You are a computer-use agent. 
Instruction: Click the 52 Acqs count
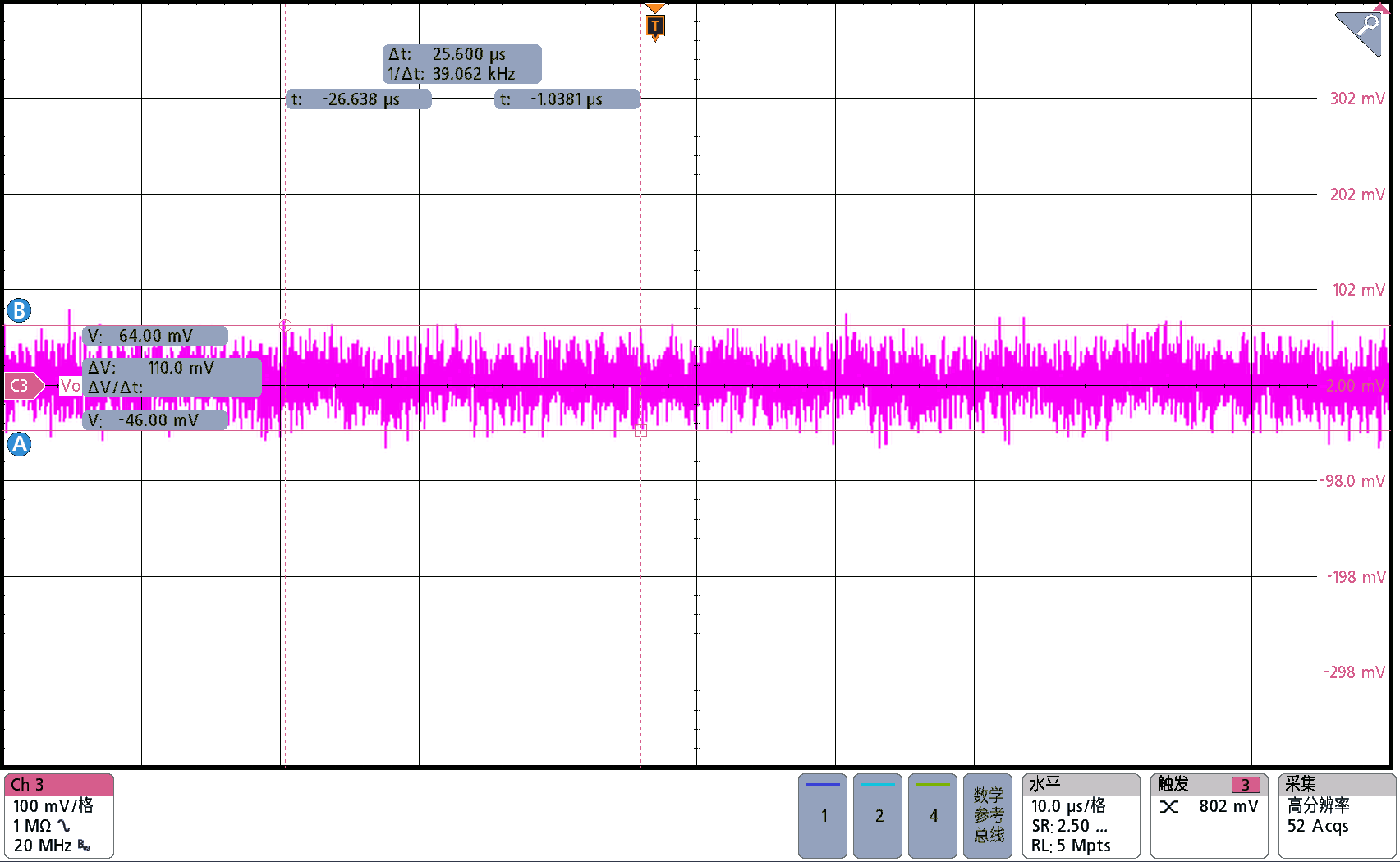(1318, 826)
